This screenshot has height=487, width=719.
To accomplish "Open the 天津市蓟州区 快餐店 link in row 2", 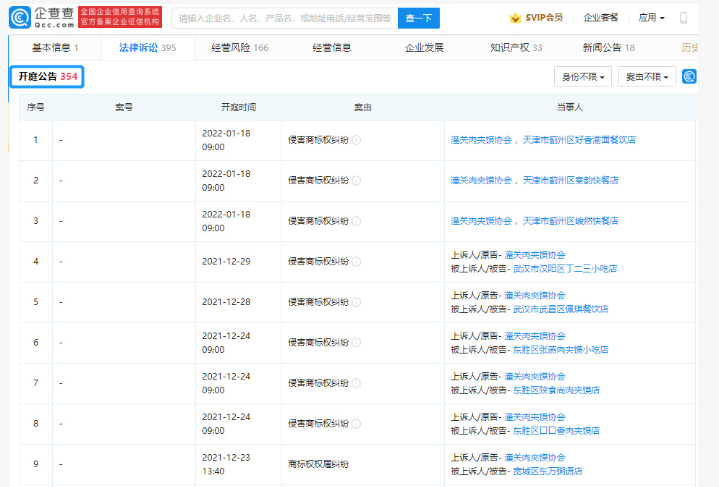I will [570, 180].
